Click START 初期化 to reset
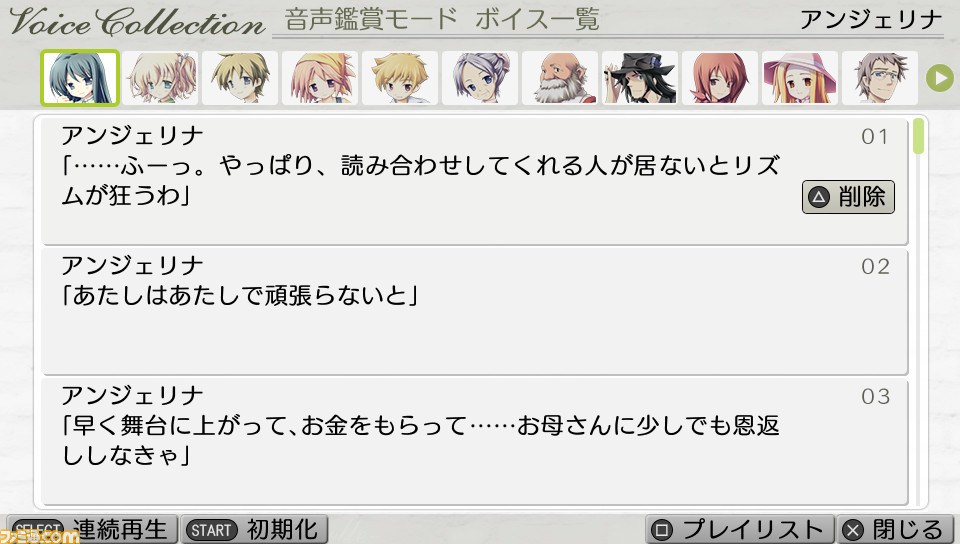Screen dimensions: 960x544 (254, 529)
